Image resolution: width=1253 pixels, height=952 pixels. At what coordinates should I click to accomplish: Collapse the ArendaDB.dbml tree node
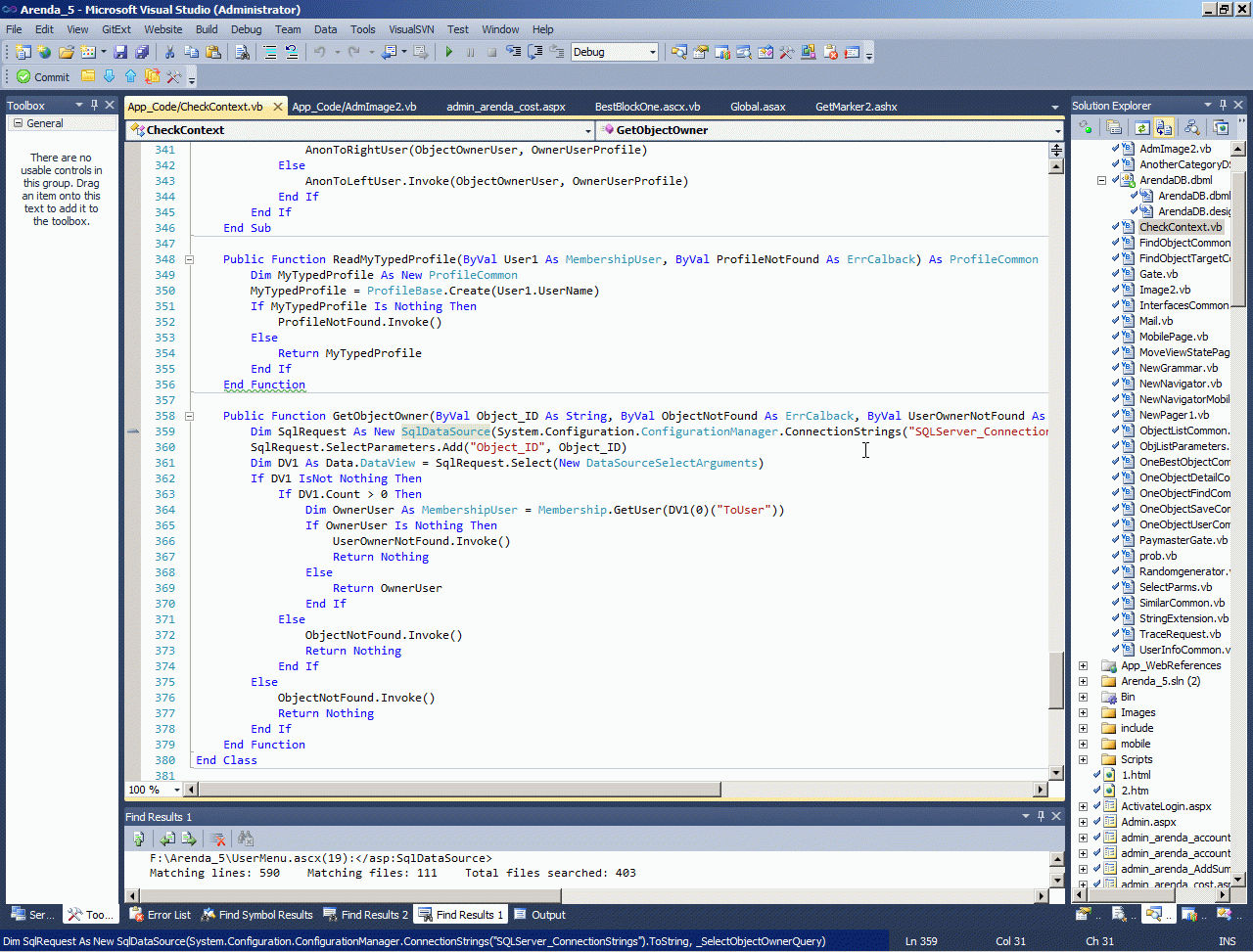coord(1101,180)
